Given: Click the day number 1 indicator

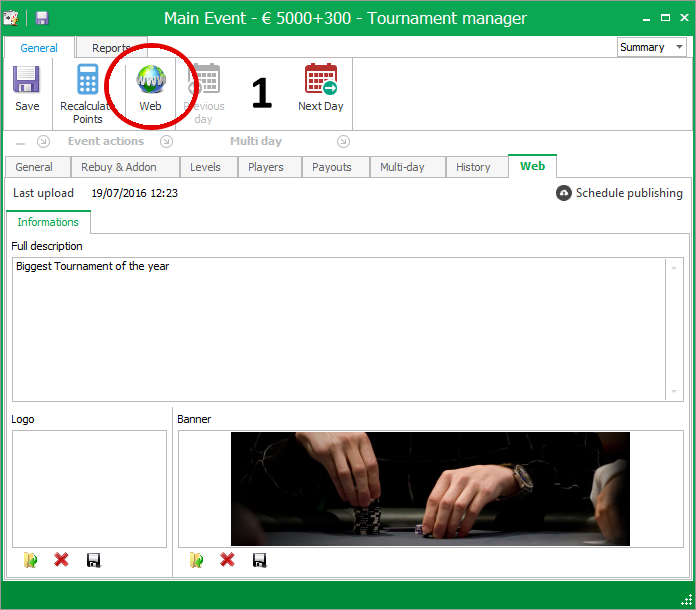Looking at the screenshot, I should tap(262, 93).
